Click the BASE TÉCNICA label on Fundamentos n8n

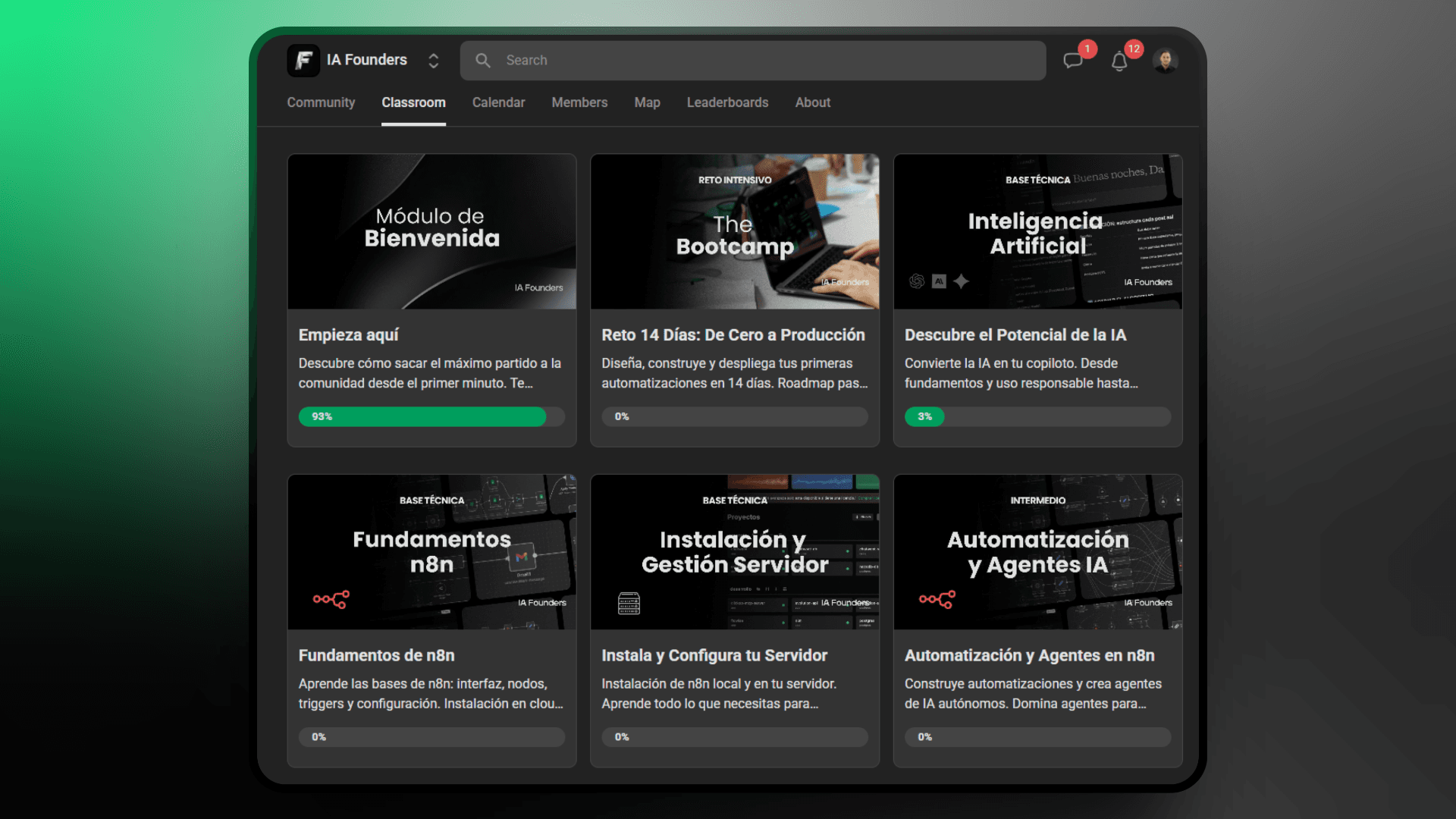click(431, 500)
